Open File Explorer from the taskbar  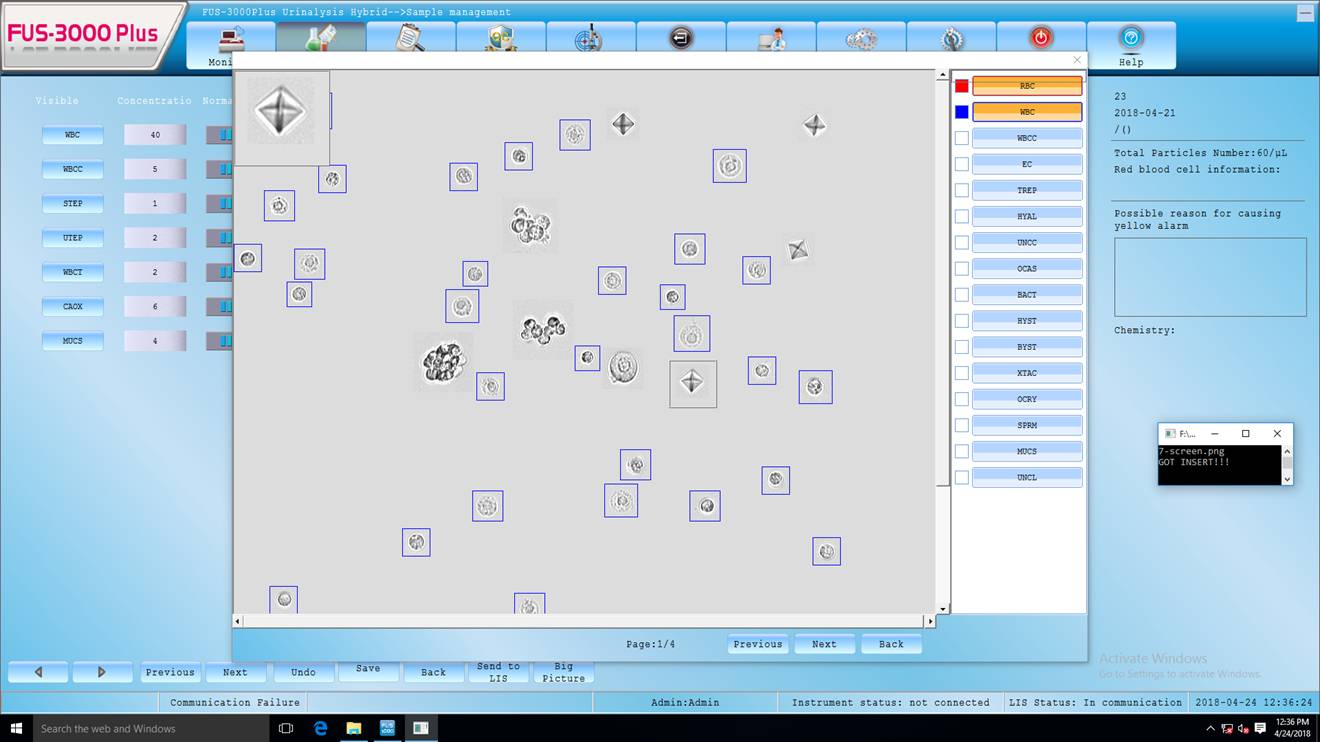(354, 728)
